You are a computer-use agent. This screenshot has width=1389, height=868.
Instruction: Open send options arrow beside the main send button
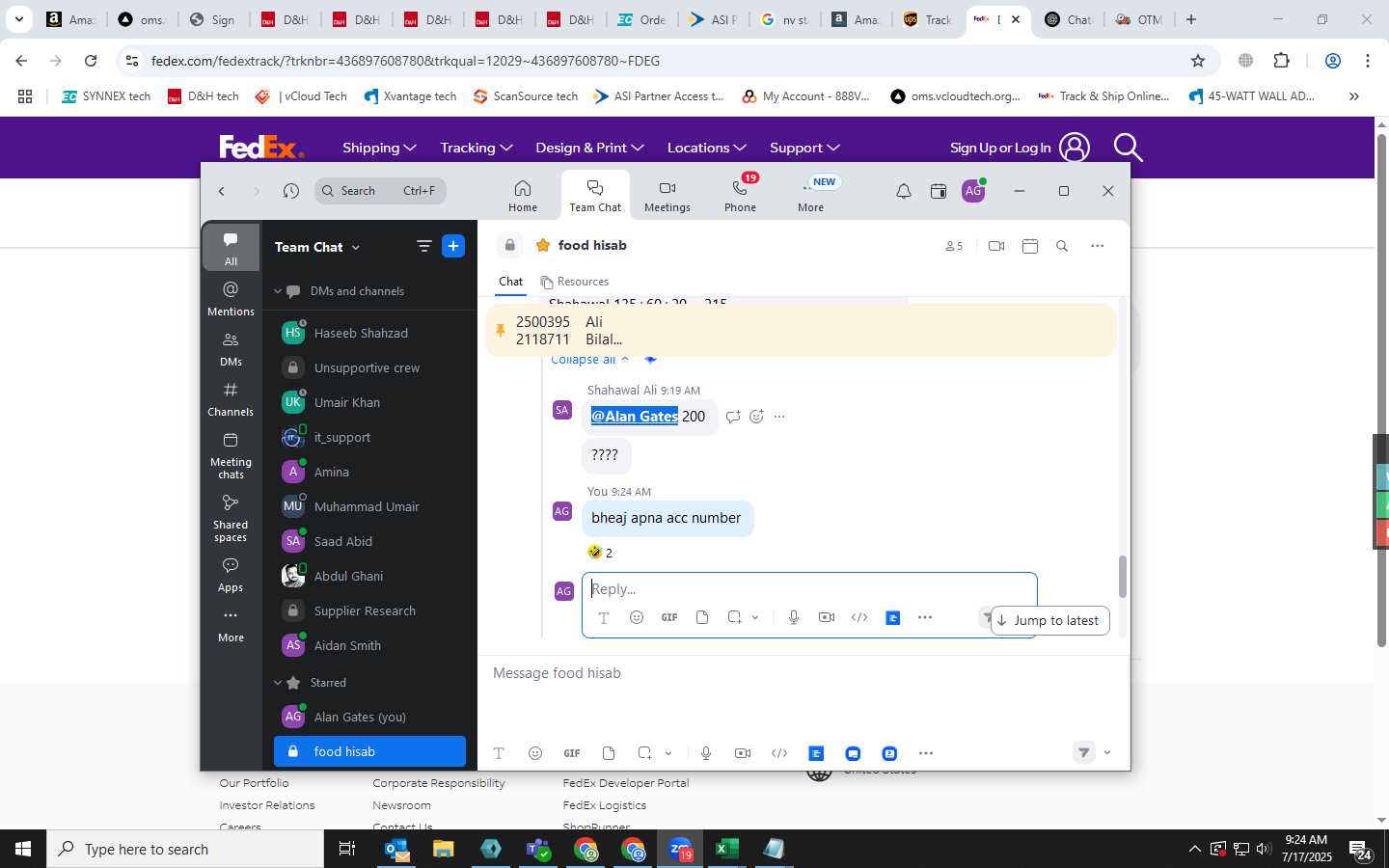pos(1107,753)
